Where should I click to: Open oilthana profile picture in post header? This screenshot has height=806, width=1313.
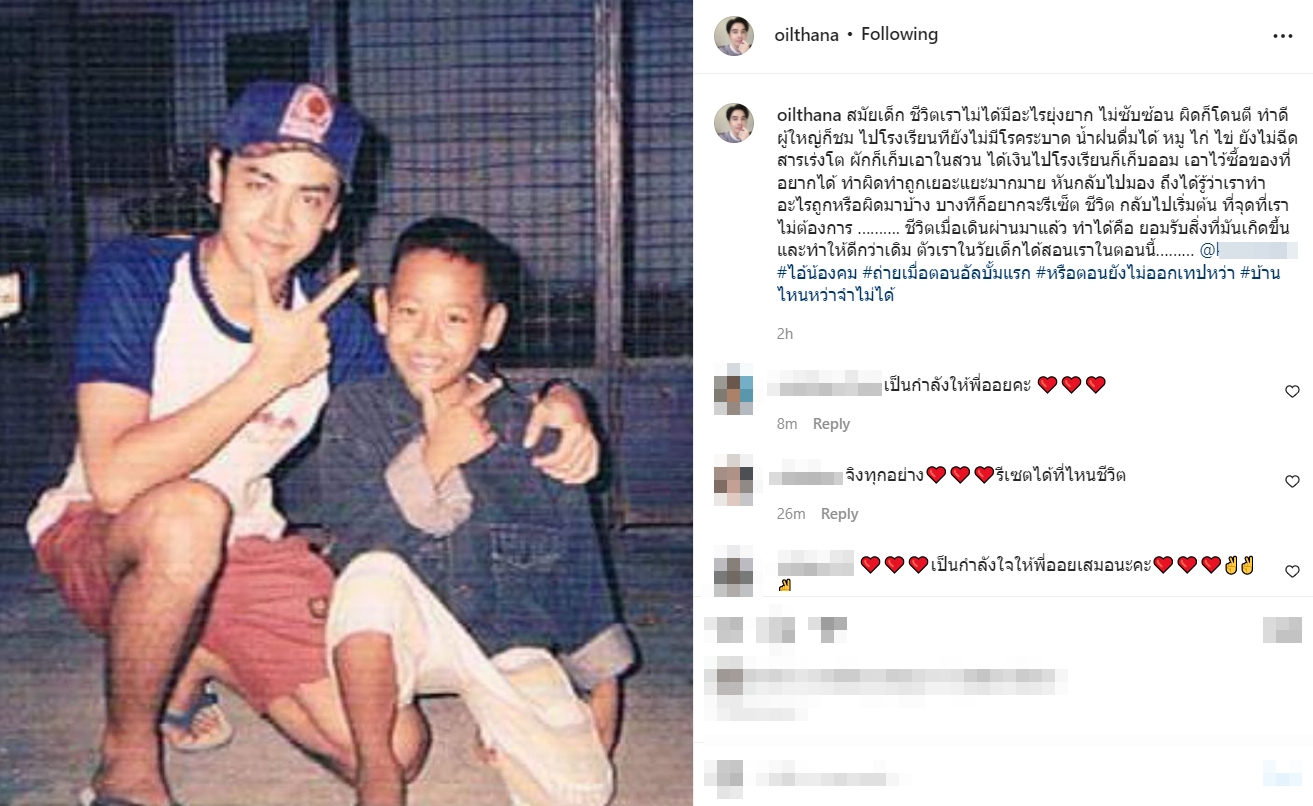[733, 36]
